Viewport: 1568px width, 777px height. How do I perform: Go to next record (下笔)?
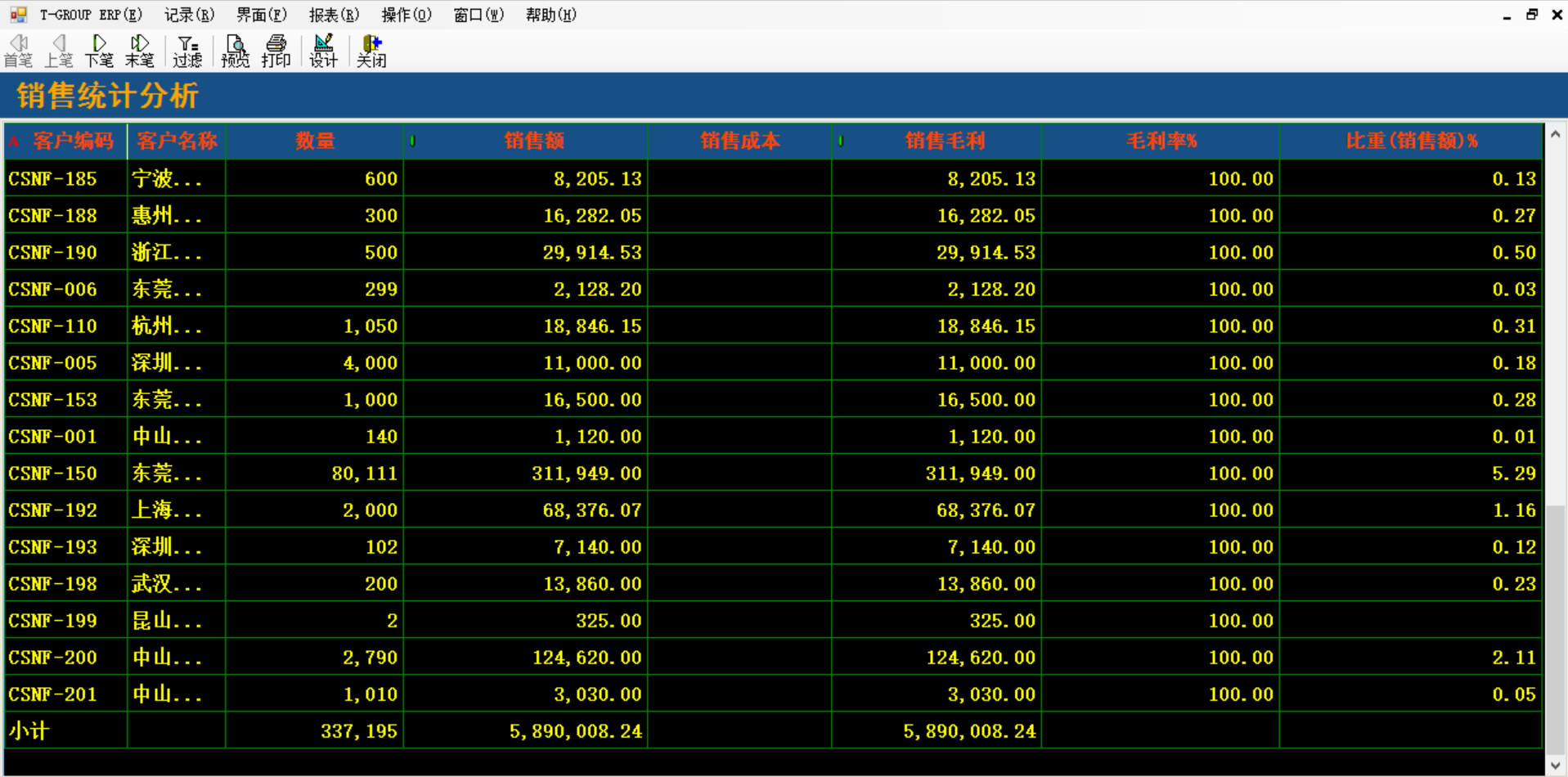99,51
